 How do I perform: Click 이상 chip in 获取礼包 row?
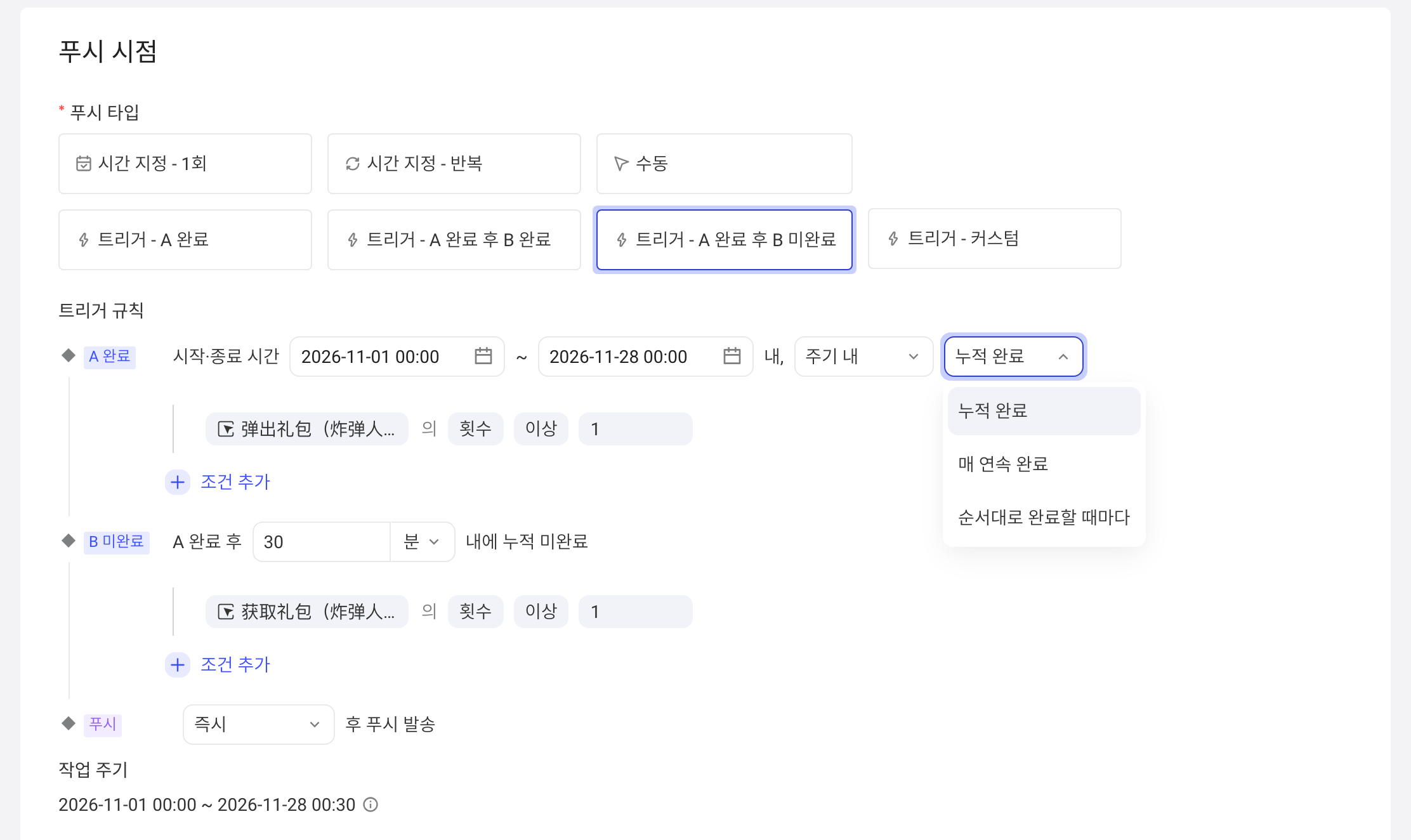pyautogui.click(x=541, y=612)
